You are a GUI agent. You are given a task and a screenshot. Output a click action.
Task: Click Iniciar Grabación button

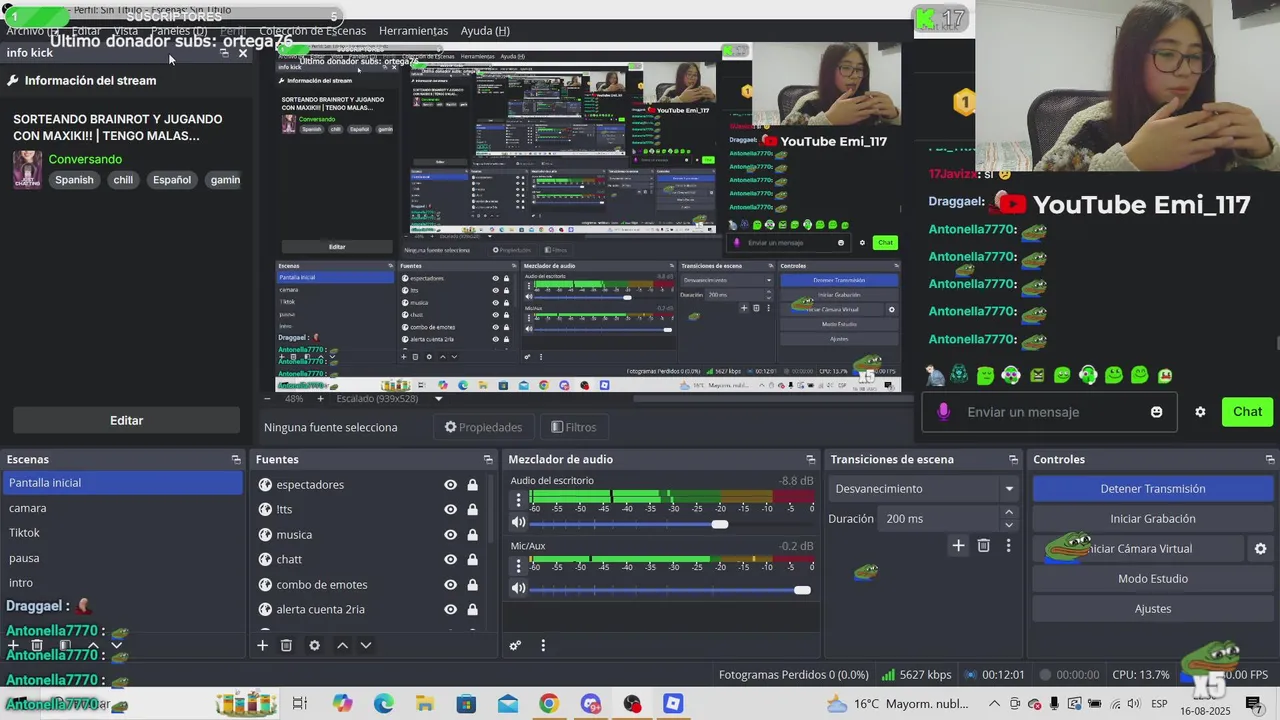pos(1153,519)
